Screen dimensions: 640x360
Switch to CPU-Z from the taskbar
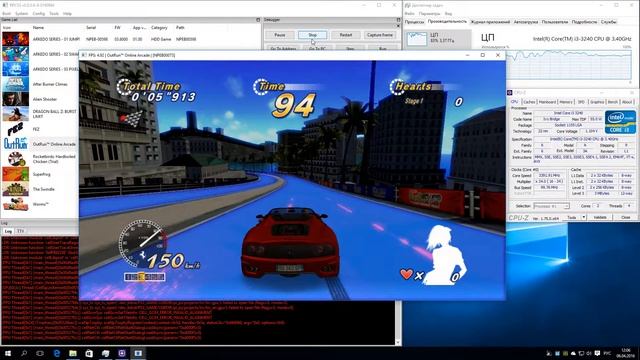122,353
